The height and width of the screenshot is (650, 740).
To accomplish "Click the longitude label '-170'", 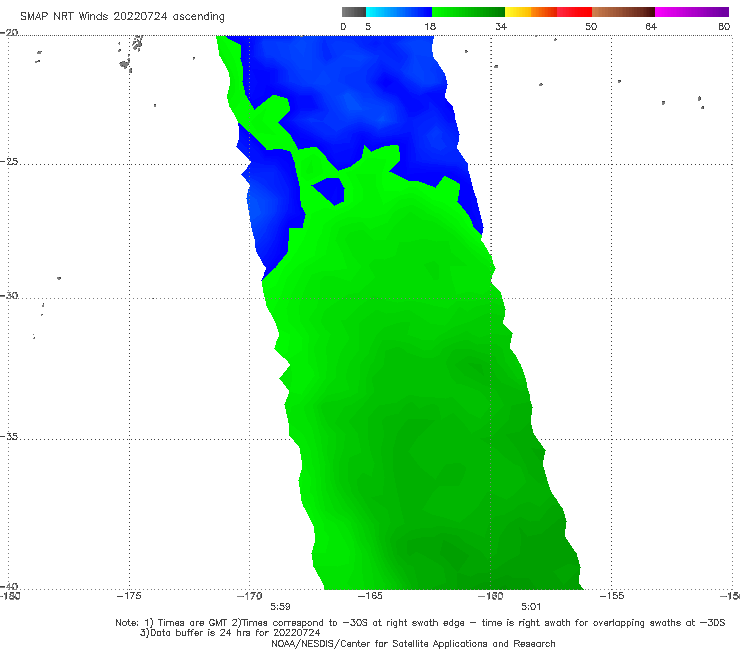I will coord(249,596).
